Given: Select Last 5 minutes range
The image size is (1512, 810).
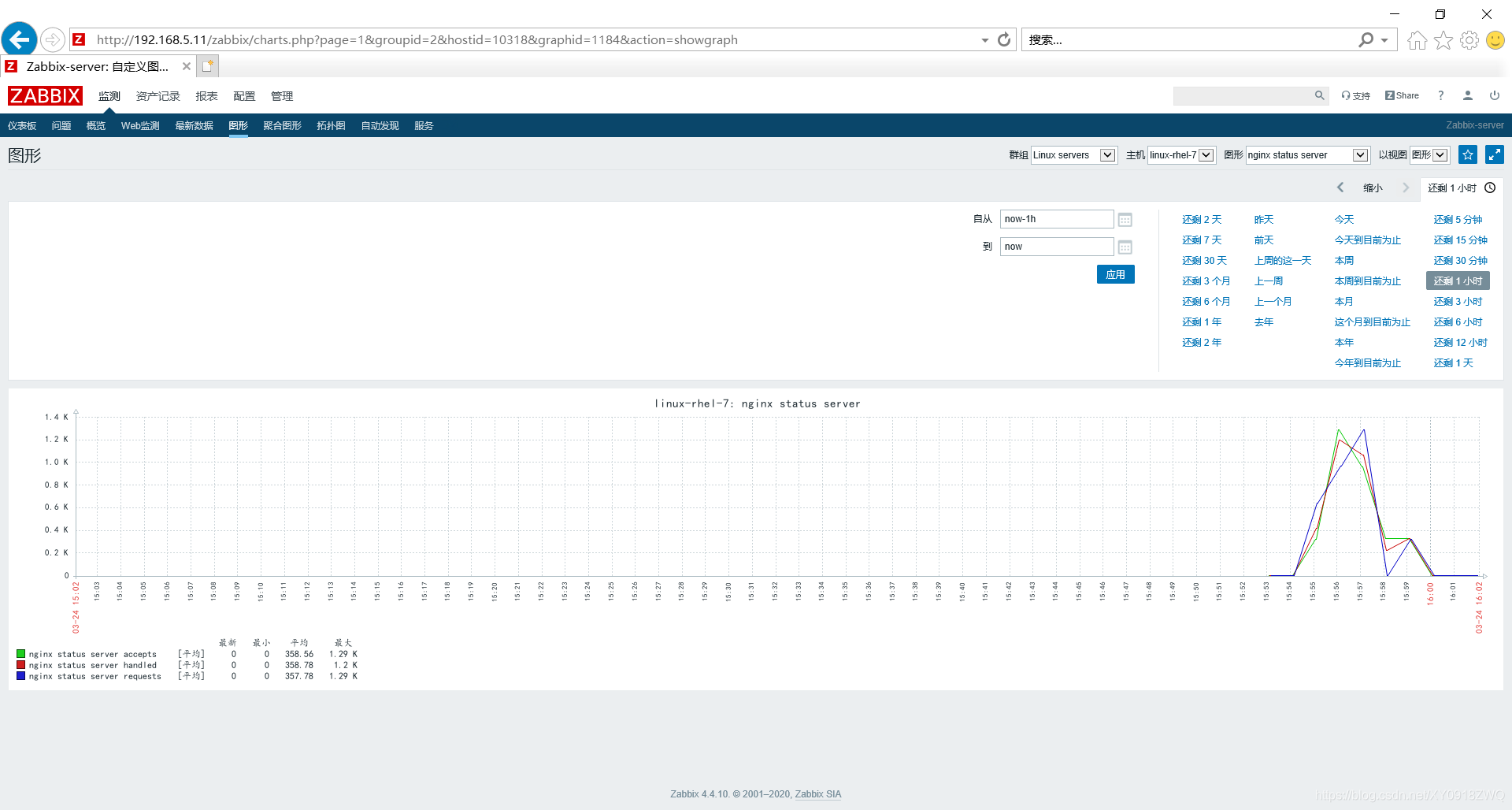Looking at the screenshot, I should point(1458,220).
